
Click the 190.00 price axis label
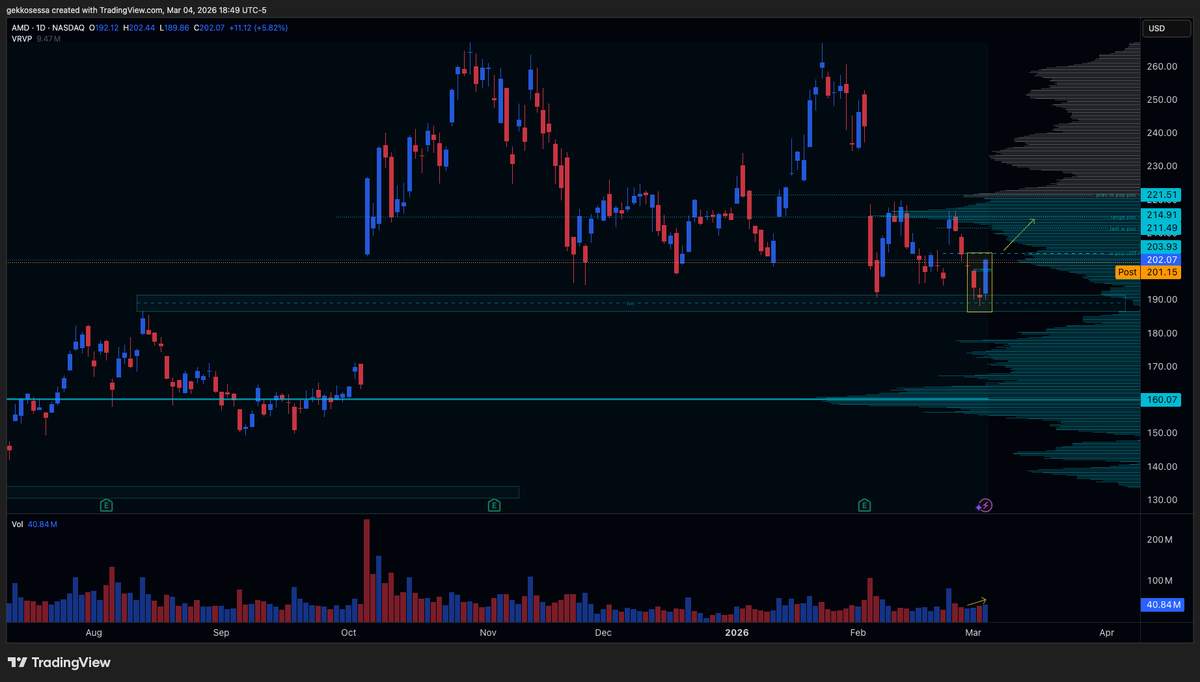point(1161,300)
